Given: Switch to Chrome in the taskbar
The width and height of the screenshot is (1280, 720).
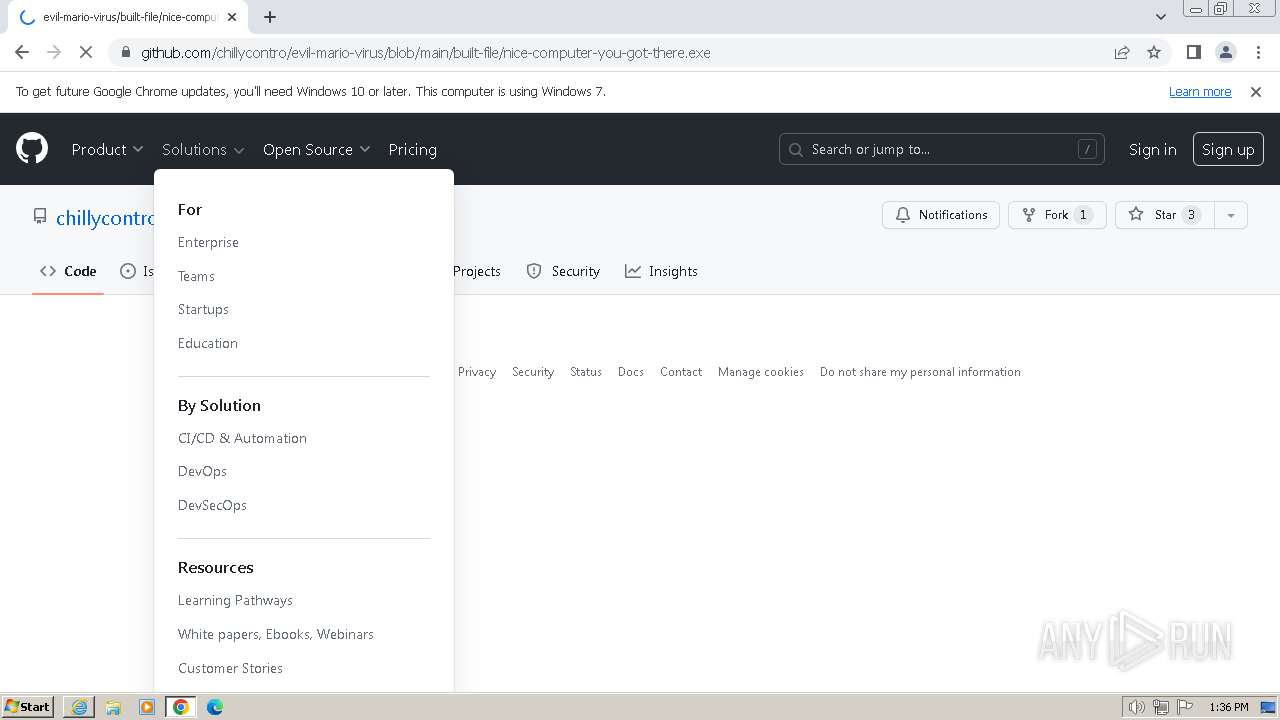Looking at the screenshot, I should click(181, 707).
